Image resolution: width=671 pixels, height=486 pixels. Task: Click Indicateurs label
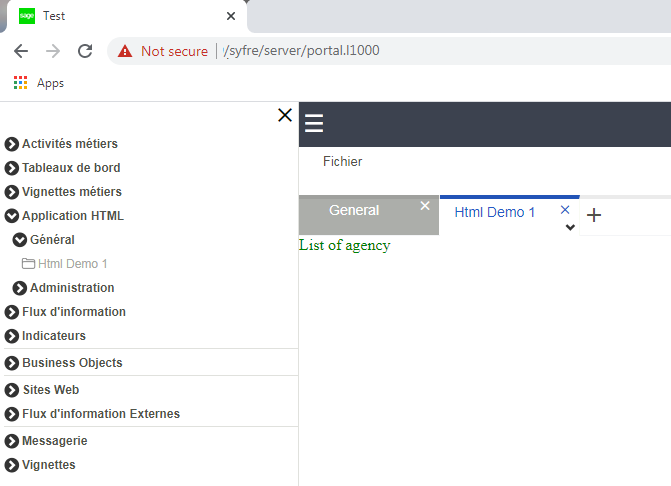[54, 335]
